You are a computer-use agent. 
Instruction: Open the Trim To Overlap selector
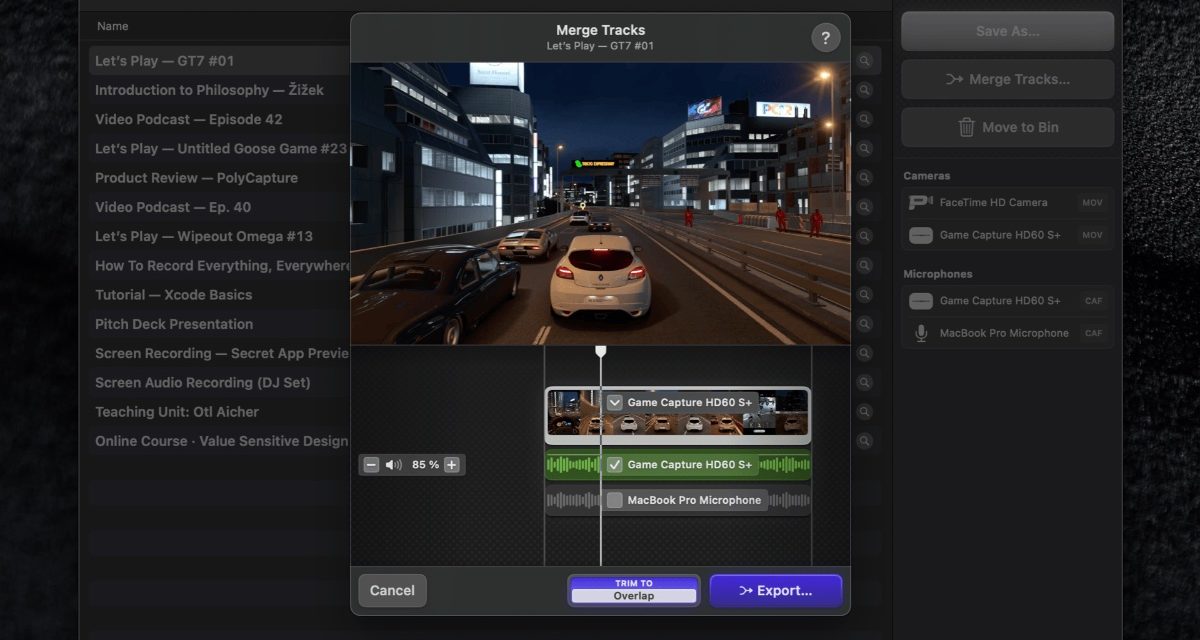point(633,590)
